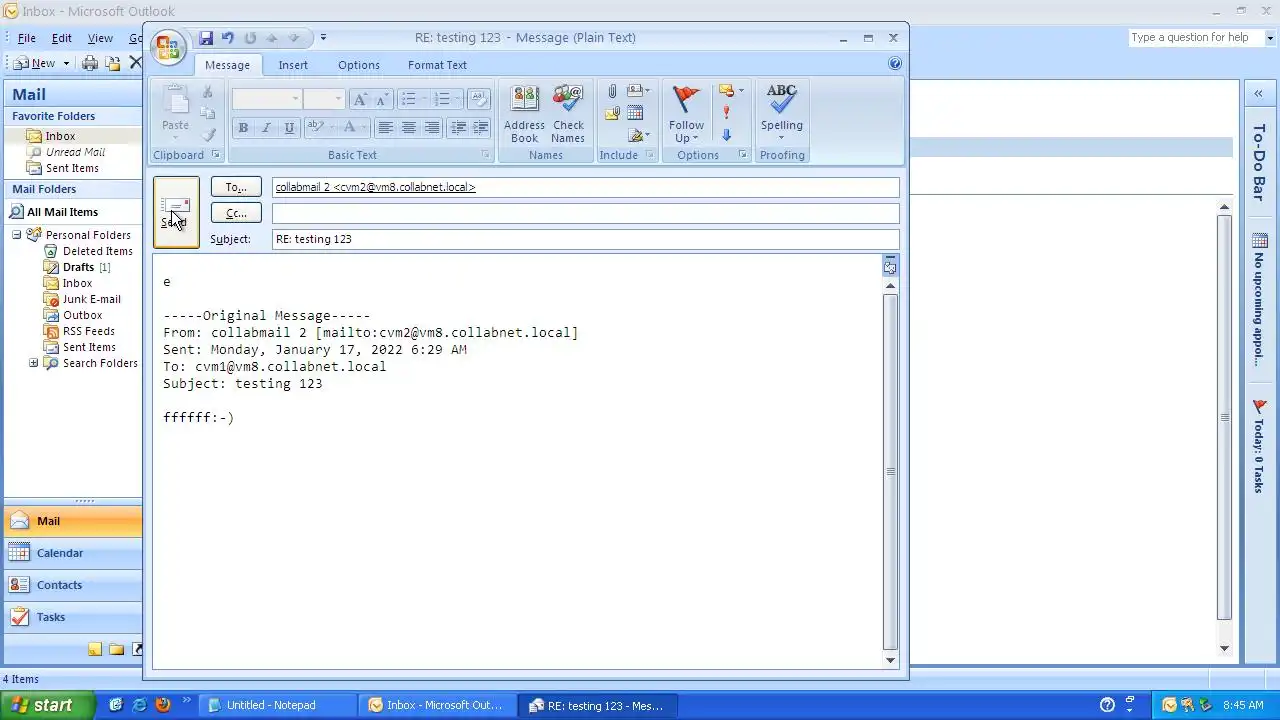Expand the Options group dialog launcher
The width and height of the screenshot is (1280, 720).
pyautogui.click(x=743, y=155)
